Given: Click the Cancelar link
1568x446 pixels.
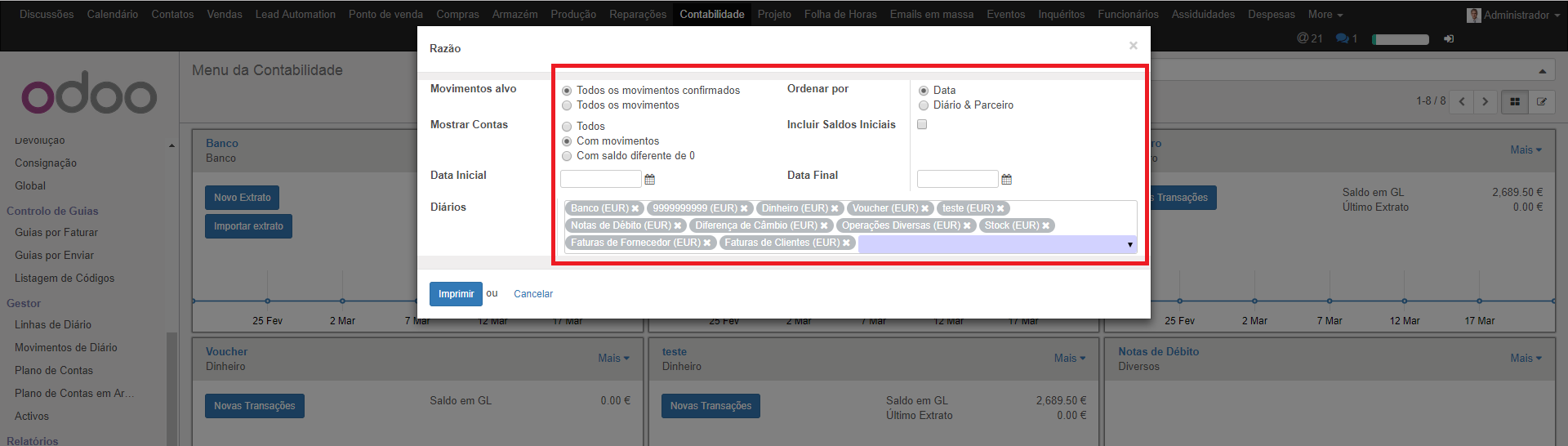Looking at the screenshot, I should 532,294.
